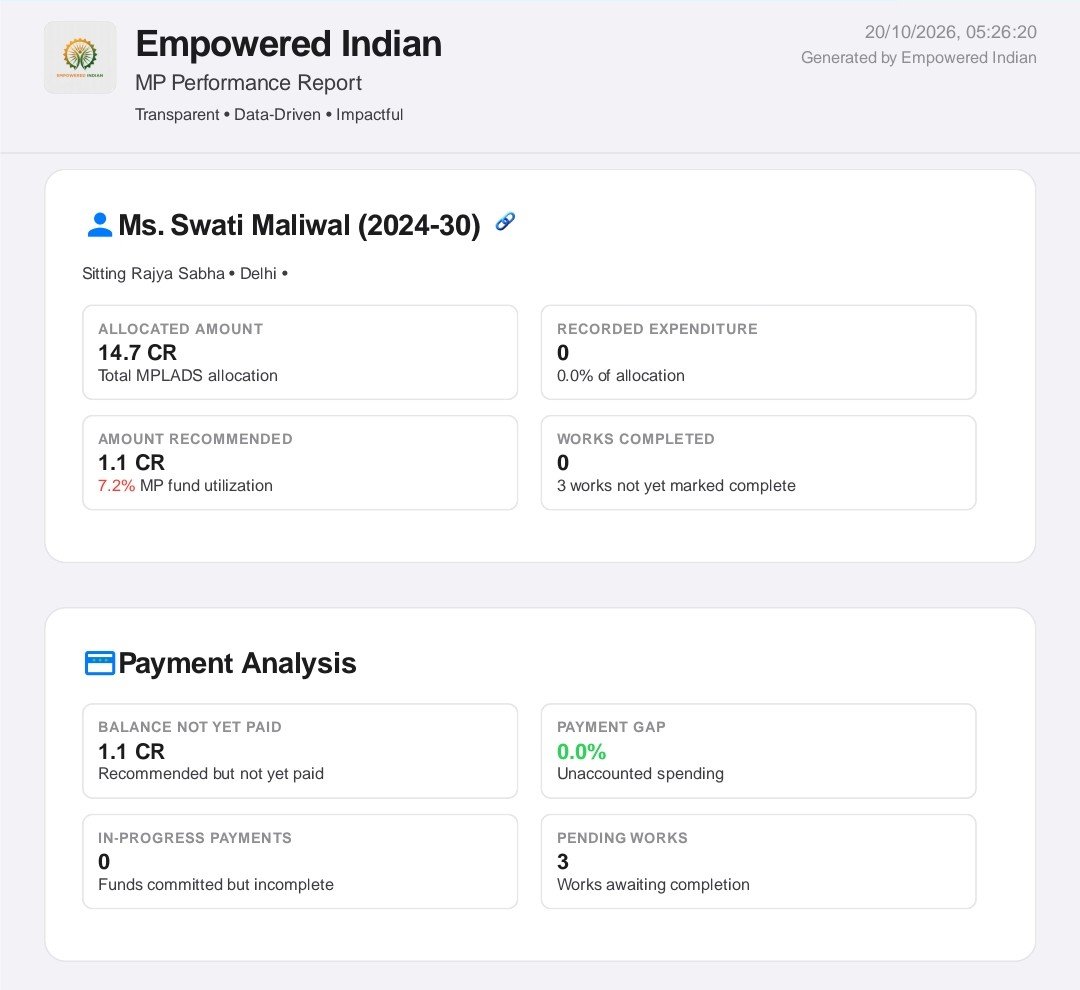
Task: Click the MP Performance Report subtitle
Action: point(248,83)
